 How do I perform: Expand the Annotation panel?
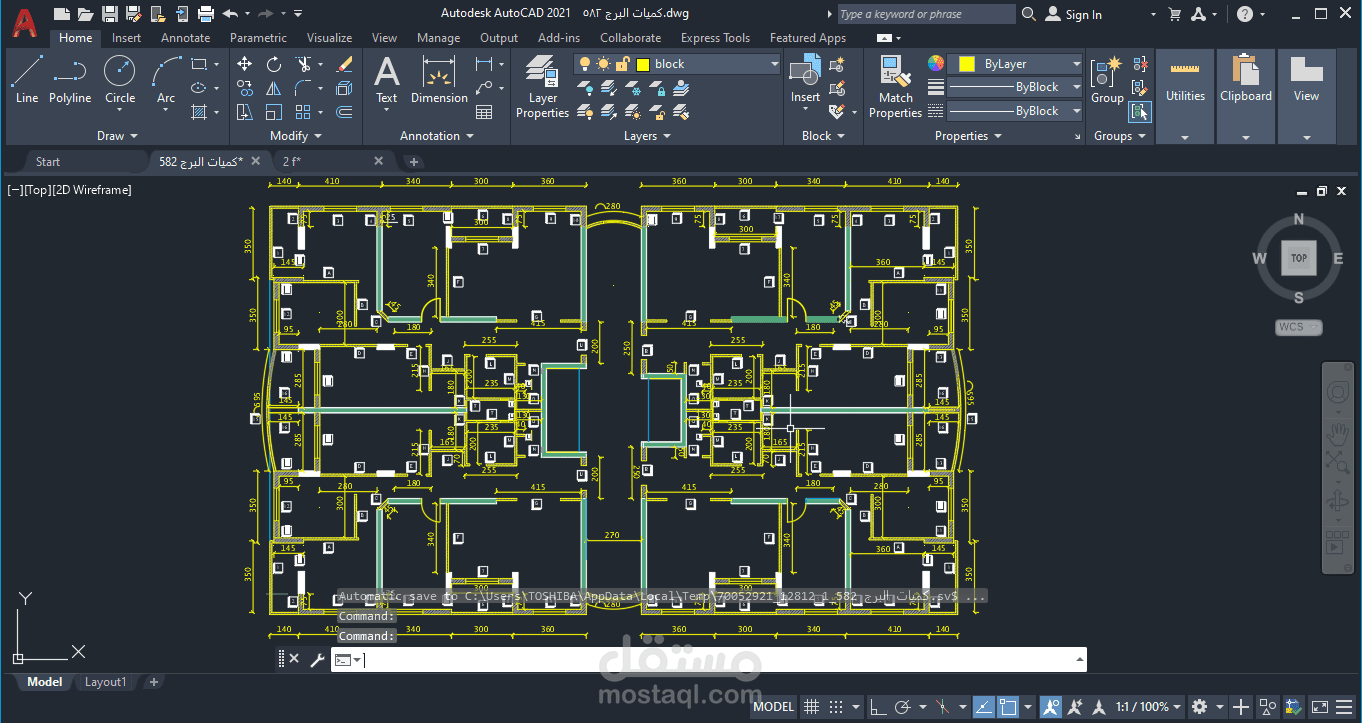(437, 136)
